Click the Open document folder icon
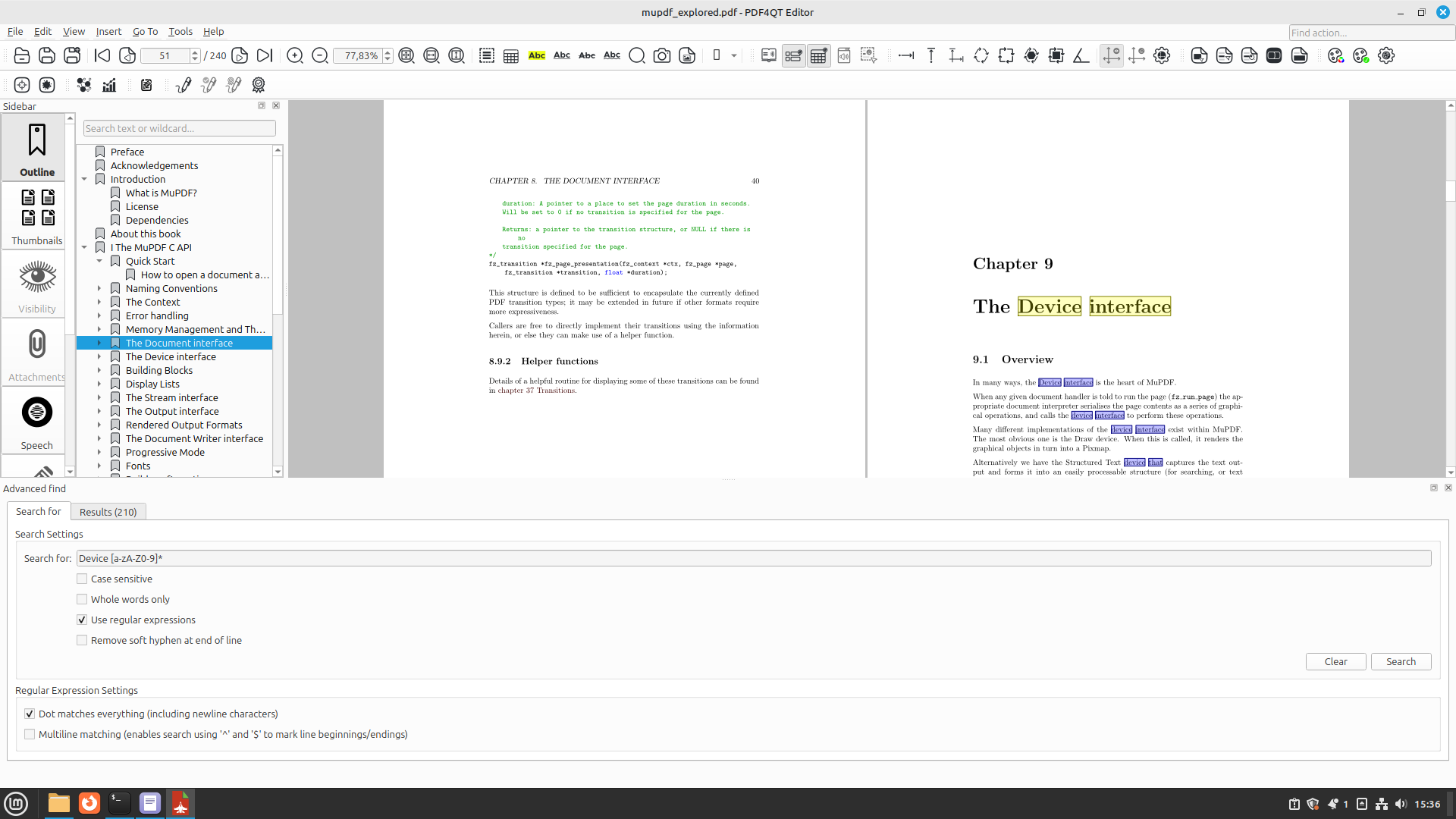 [x=22, y=55]
